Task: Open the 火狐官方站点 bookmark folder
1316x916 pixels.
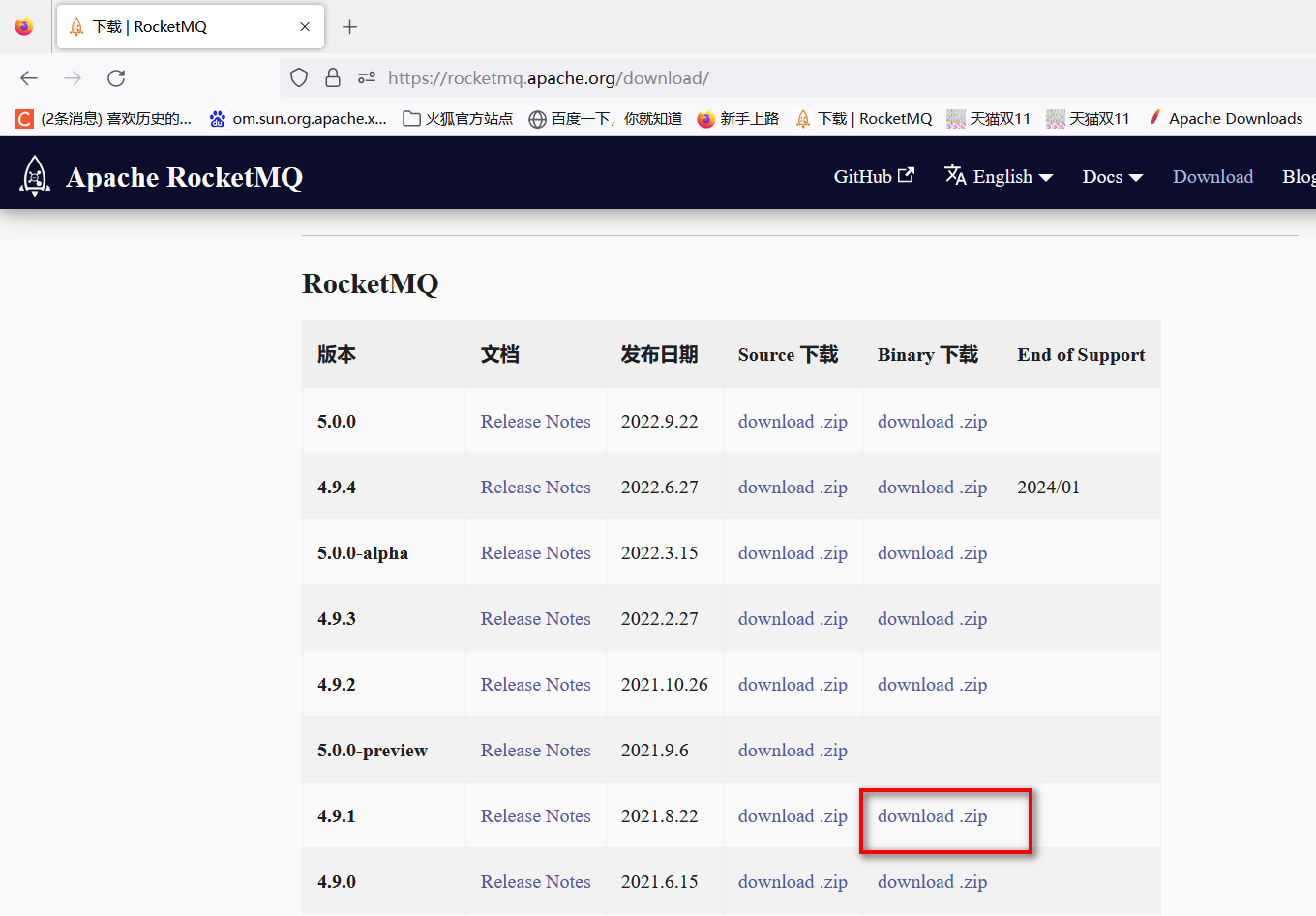Action: point(458,119)
